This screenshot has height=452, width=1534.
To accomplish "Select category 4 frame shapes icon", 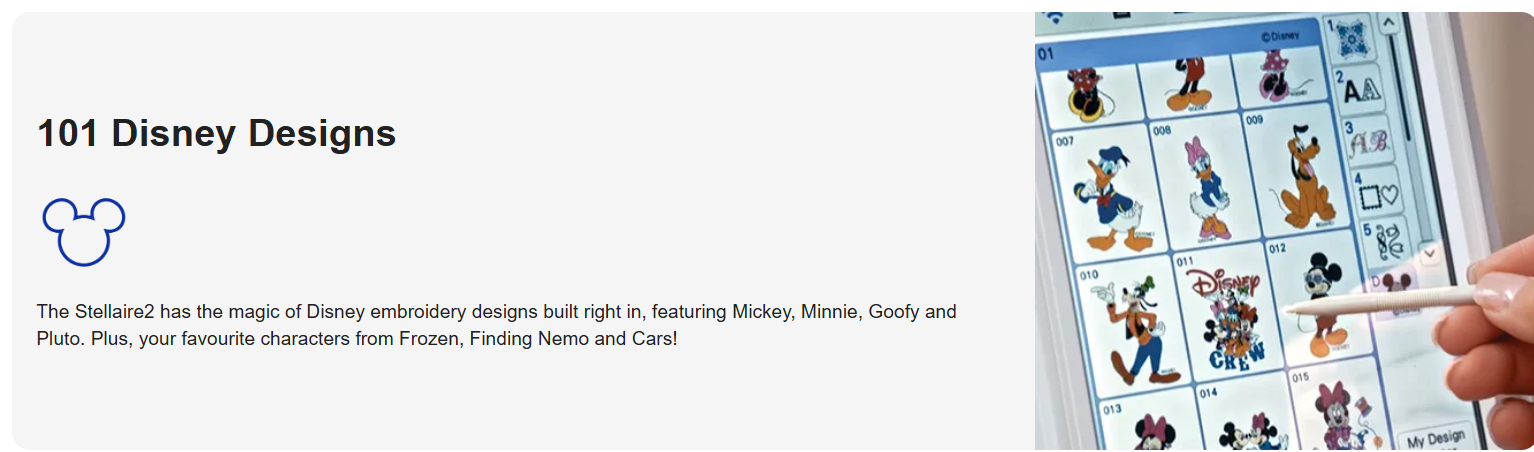I will [x=1378, y=191].
